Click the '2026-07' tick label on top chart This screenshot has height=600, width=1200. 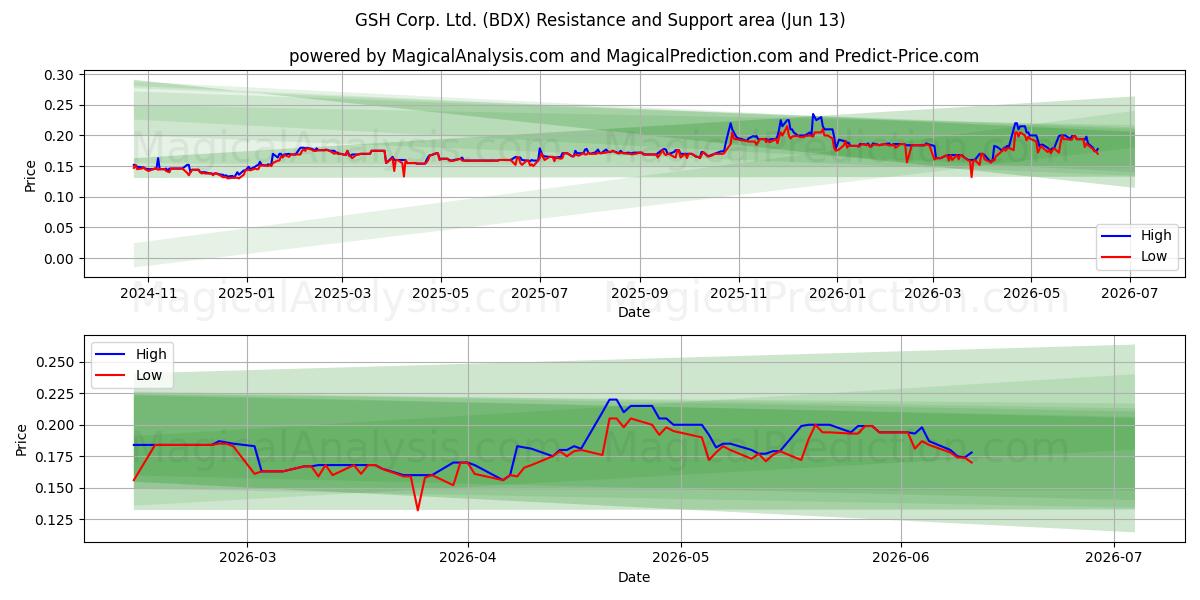tap(1130, 293)
